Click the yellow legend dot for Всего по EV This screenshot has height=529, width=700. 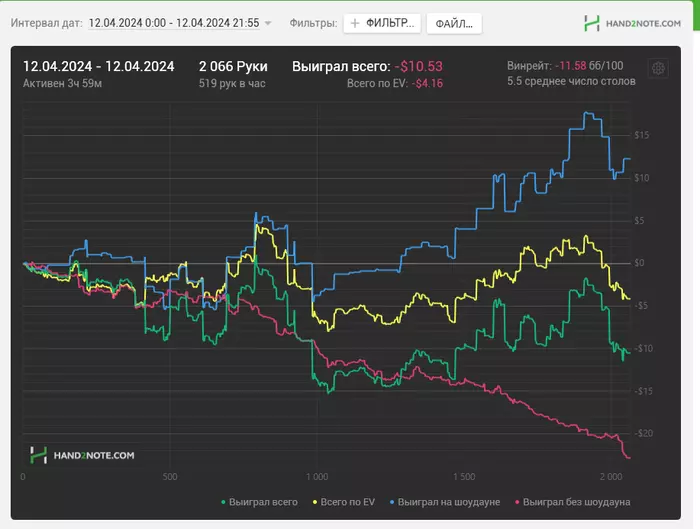pos(315,503)
